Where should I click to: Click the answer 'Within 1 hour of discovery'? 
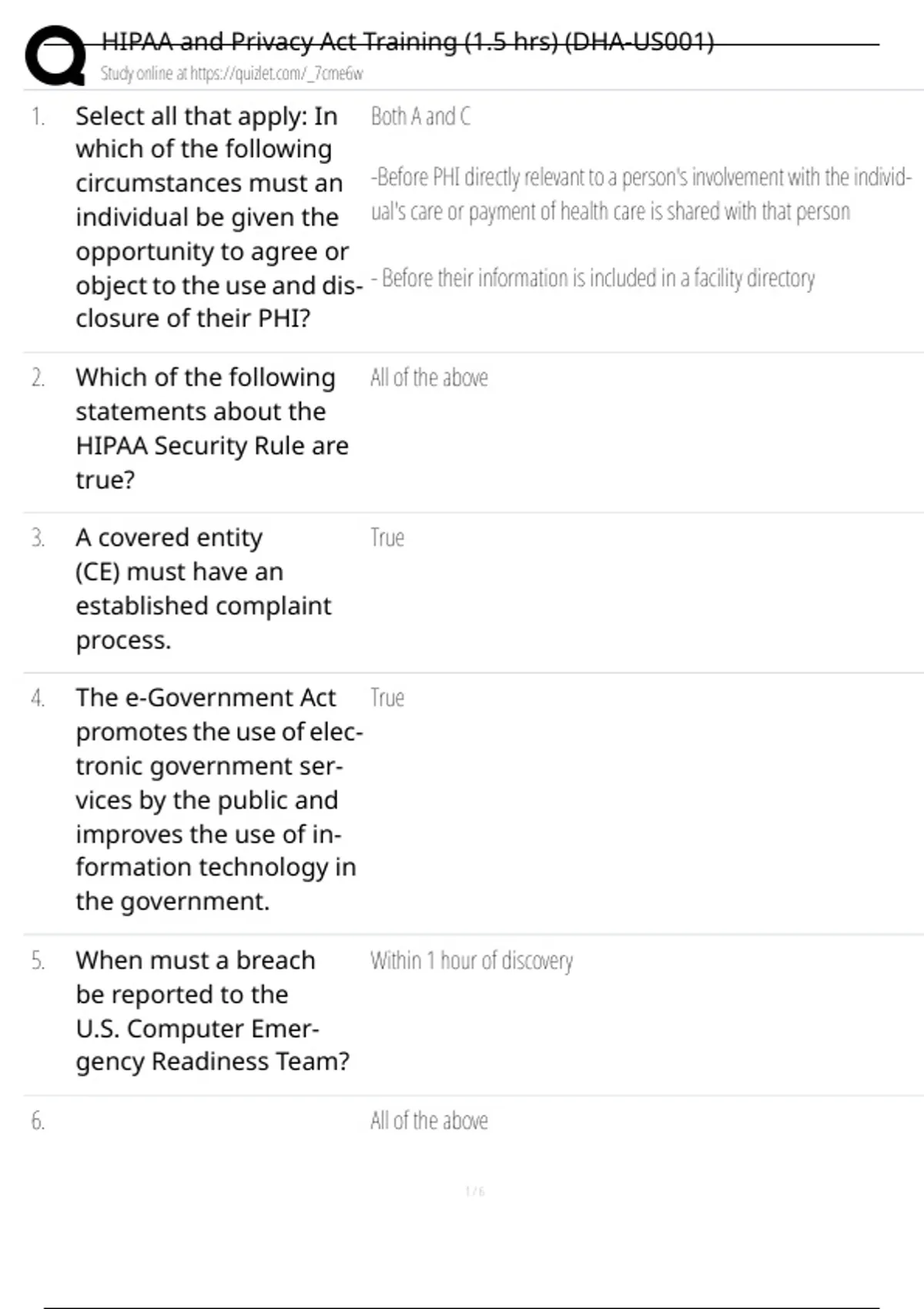tap(471, 961)
